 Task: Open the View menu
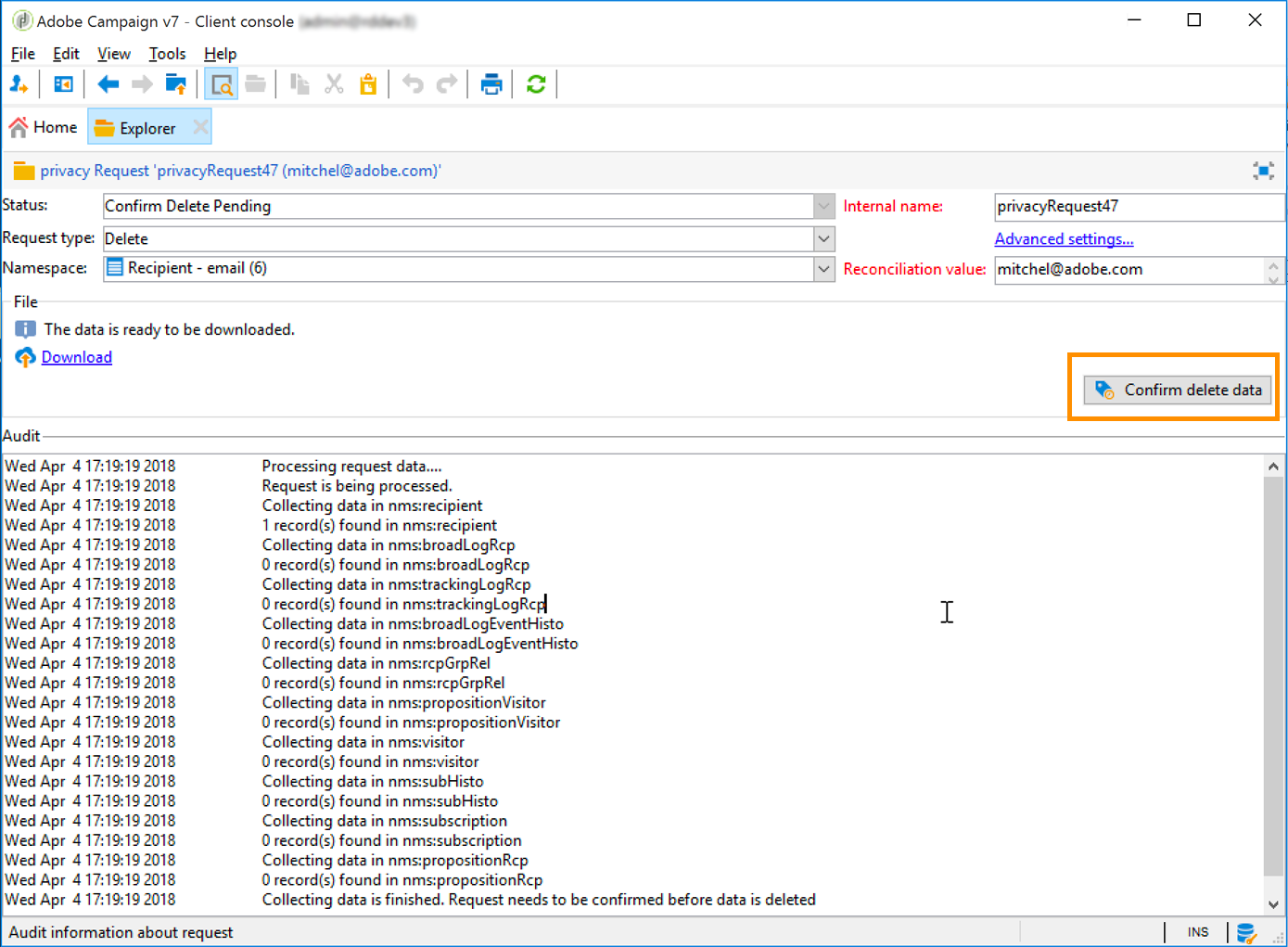pos(114,54)
